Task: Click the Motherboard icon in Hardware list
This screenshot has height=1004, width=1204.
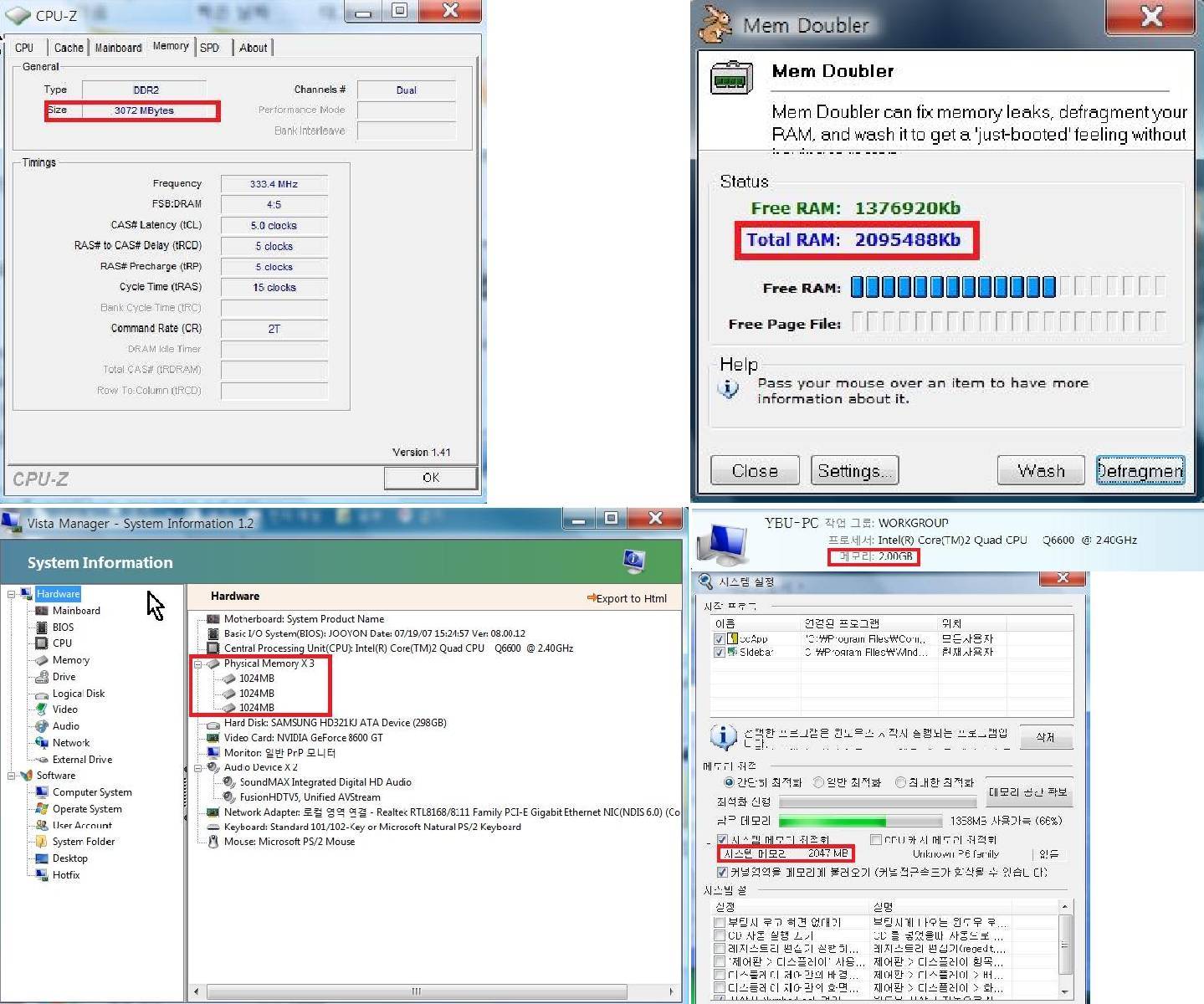Action: pyautogui.click(x=213, y=619)
